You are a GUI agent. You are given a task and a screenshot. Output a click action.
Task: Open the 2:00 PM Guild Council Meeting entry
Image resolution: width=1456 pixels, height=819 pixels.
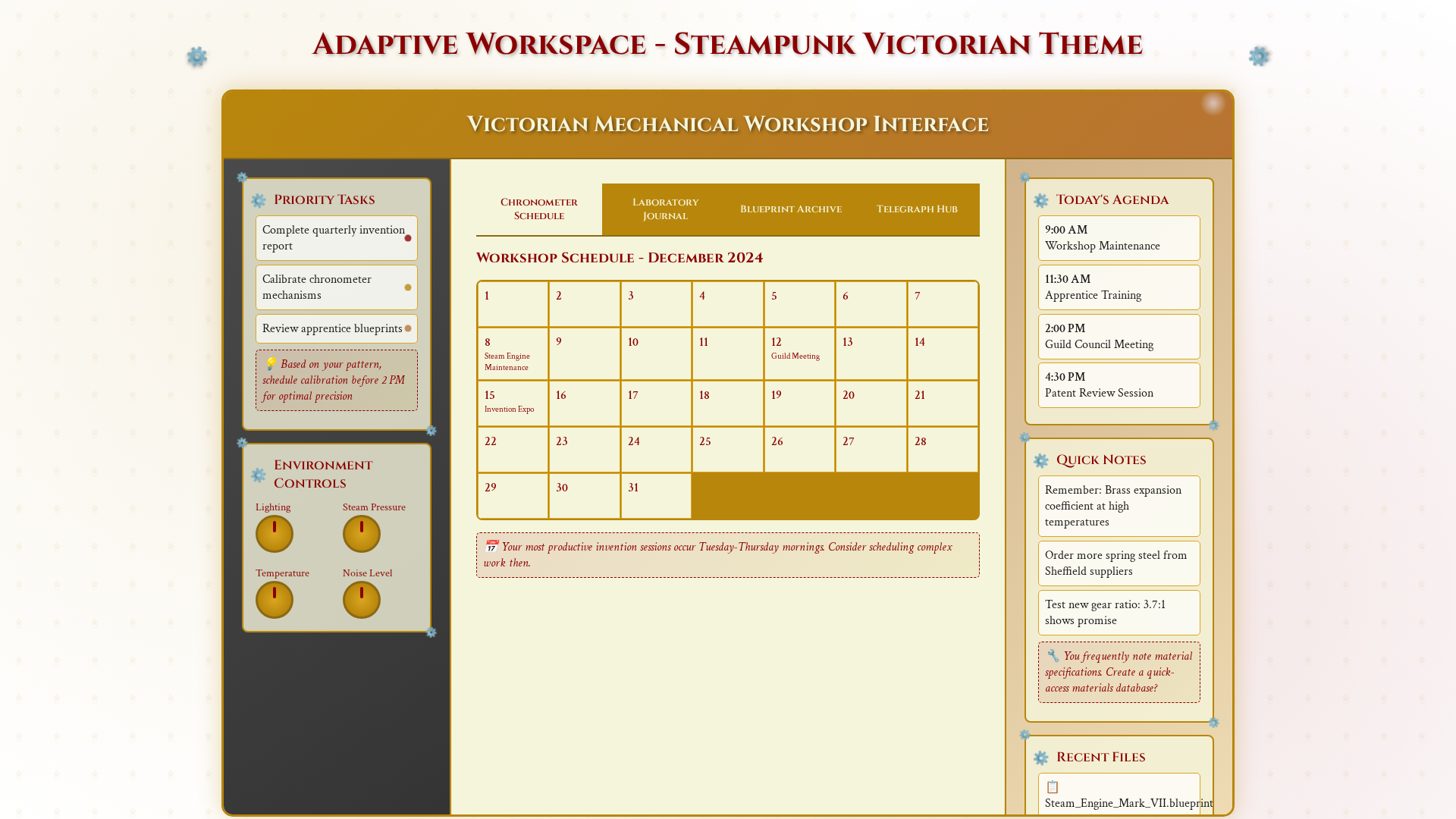(1119, 337)
